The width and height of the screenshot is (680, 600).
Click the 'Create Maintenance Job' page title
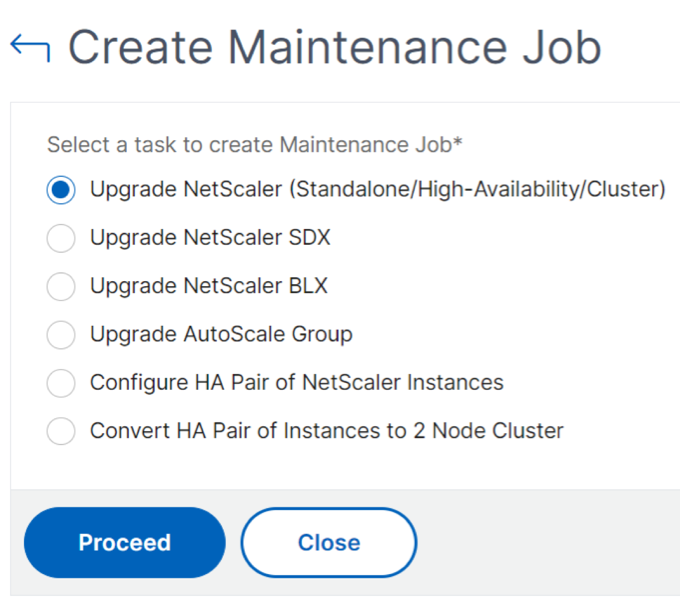[335, 47]
